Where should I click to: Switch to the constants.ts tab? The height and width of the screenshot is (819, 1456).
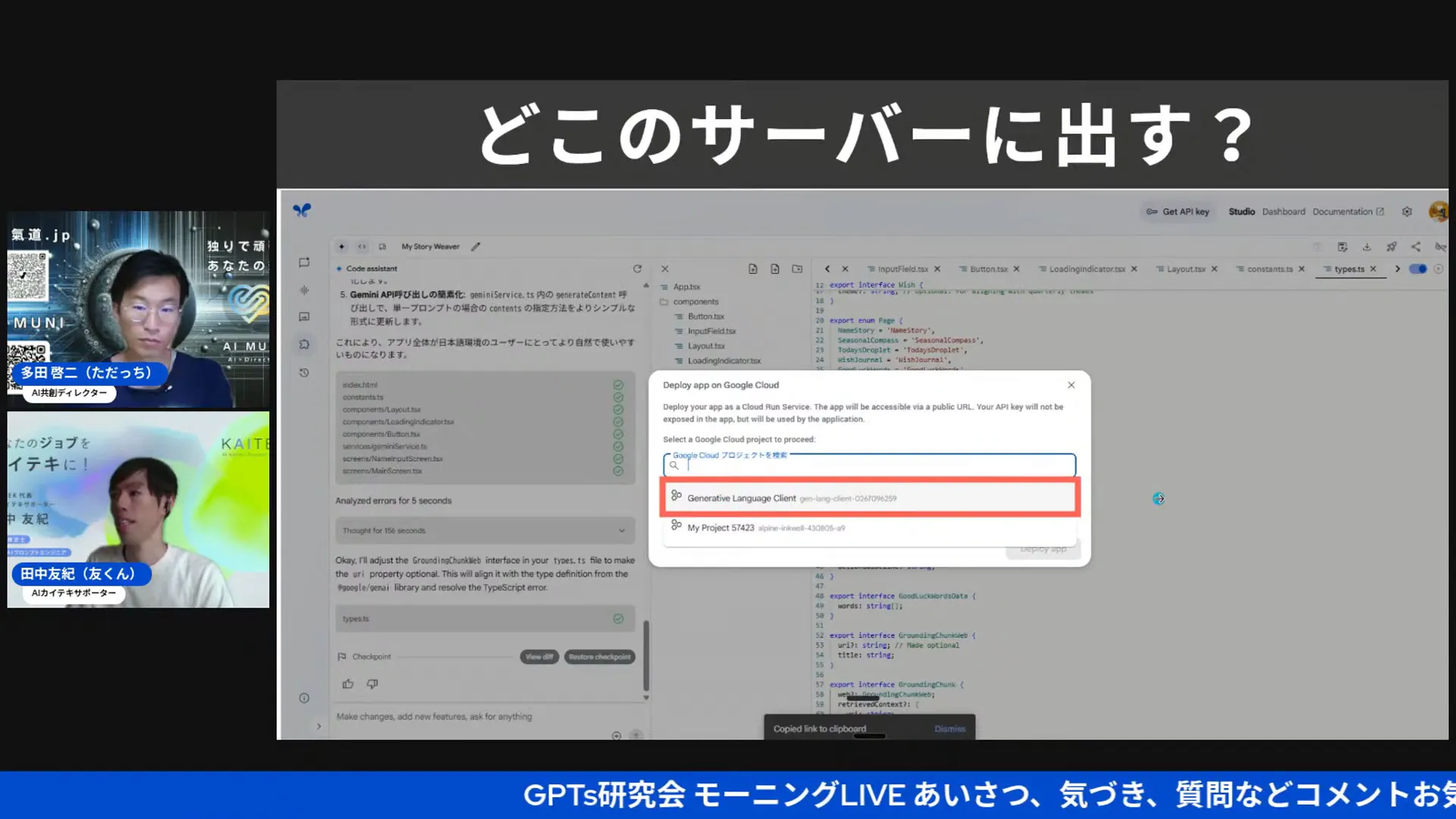1269,269
